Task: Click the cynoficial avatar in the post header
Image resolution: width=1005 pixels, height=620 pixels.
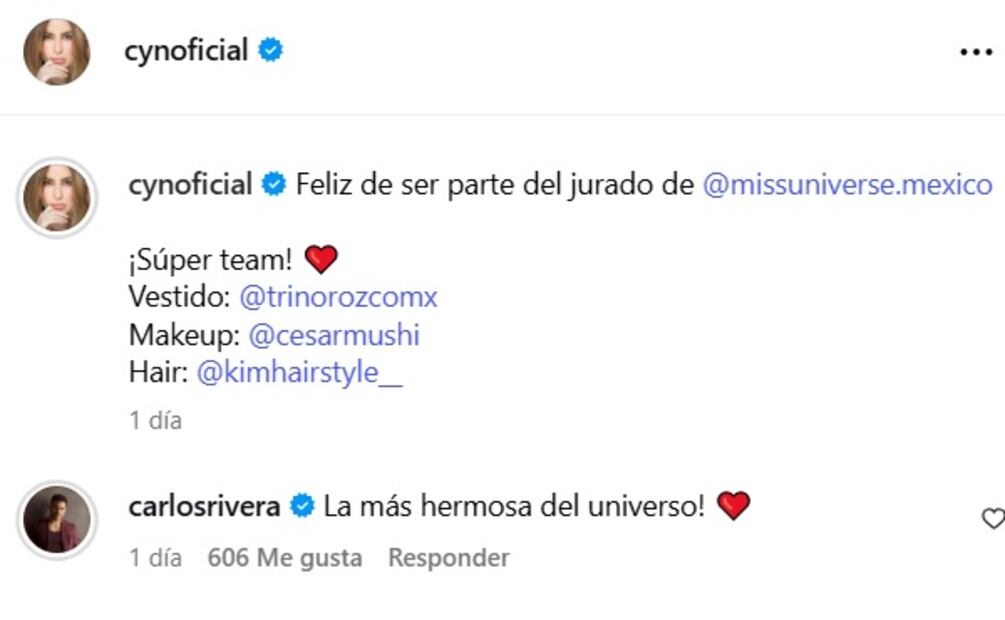Action: (x=57, y=52)
